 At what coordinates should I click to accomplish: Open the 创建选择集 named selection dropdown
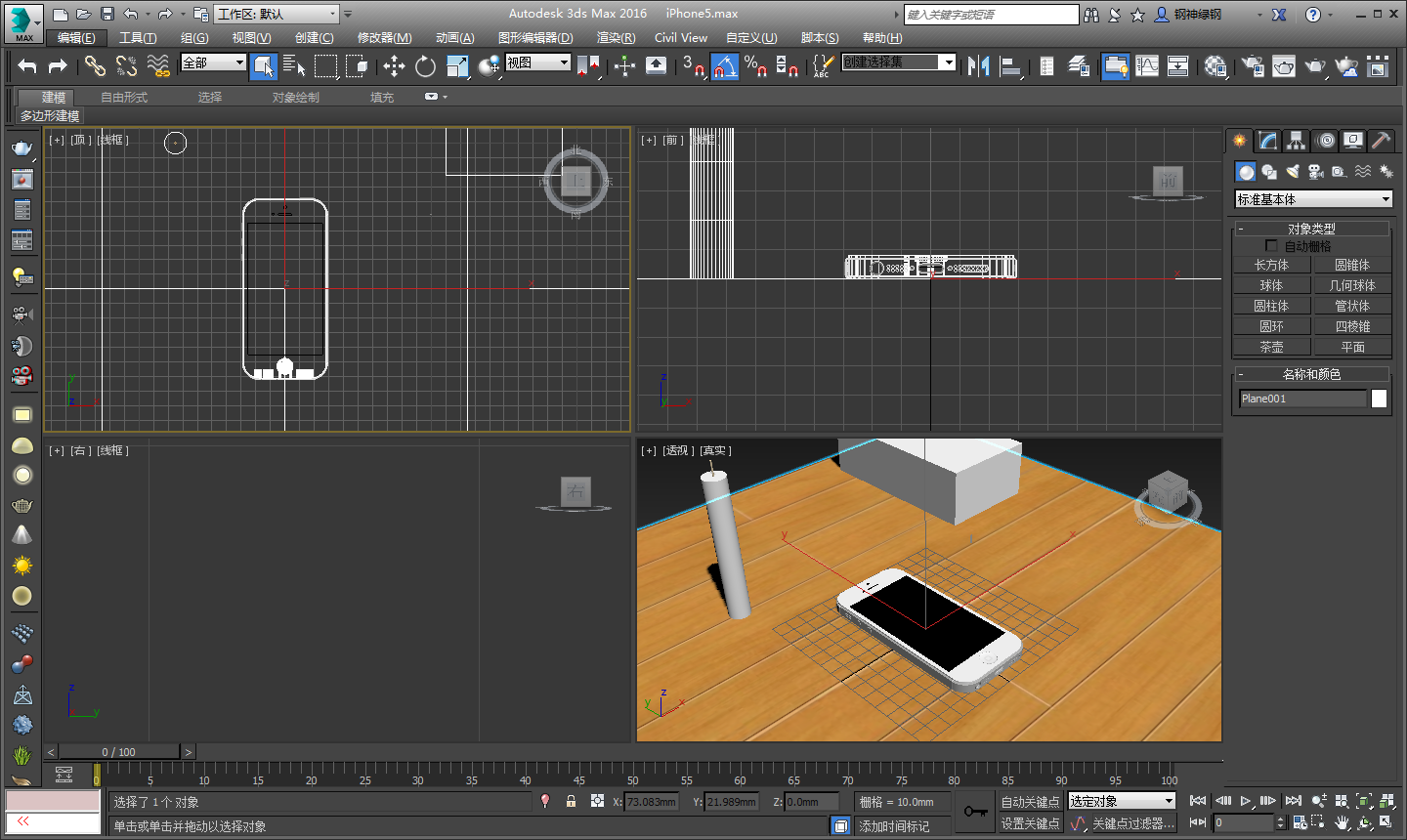coord(899,63)
